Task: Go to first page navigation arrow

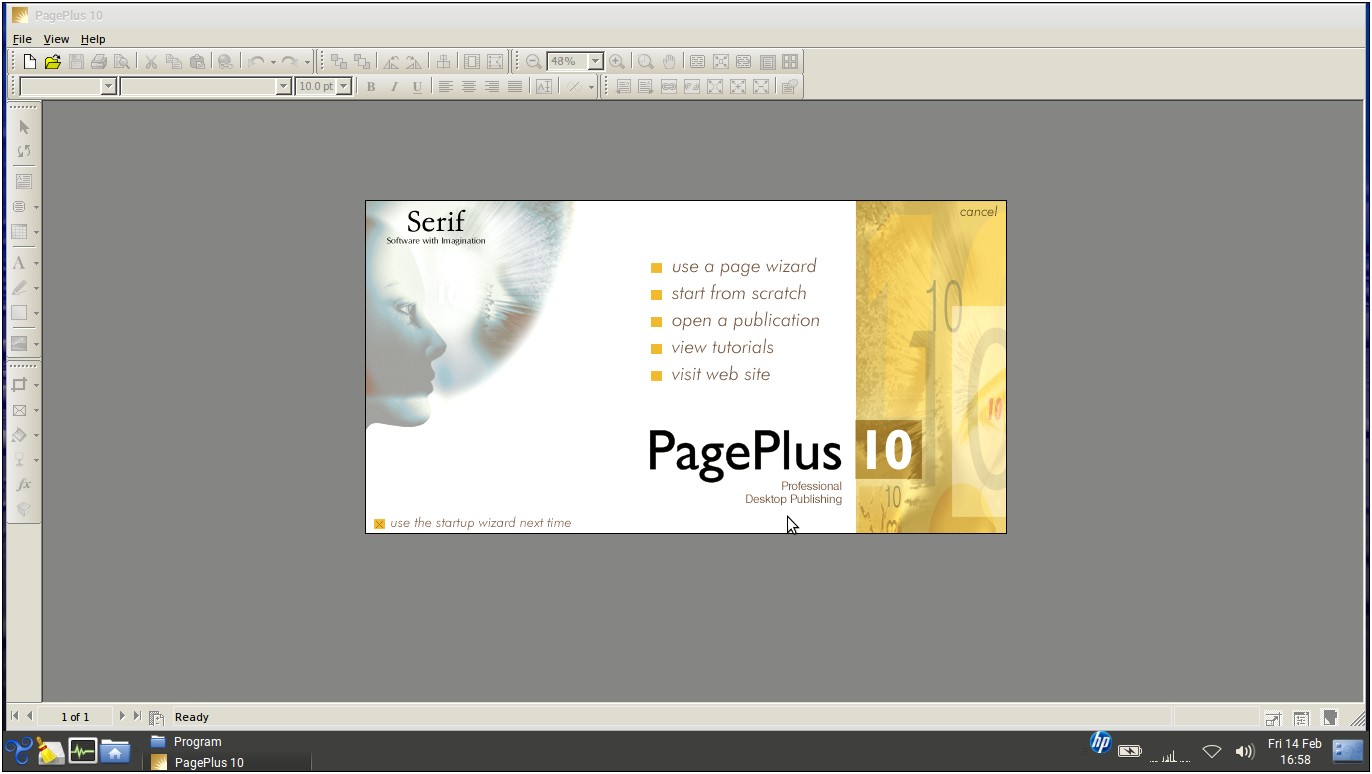Action: coord(15,716)
